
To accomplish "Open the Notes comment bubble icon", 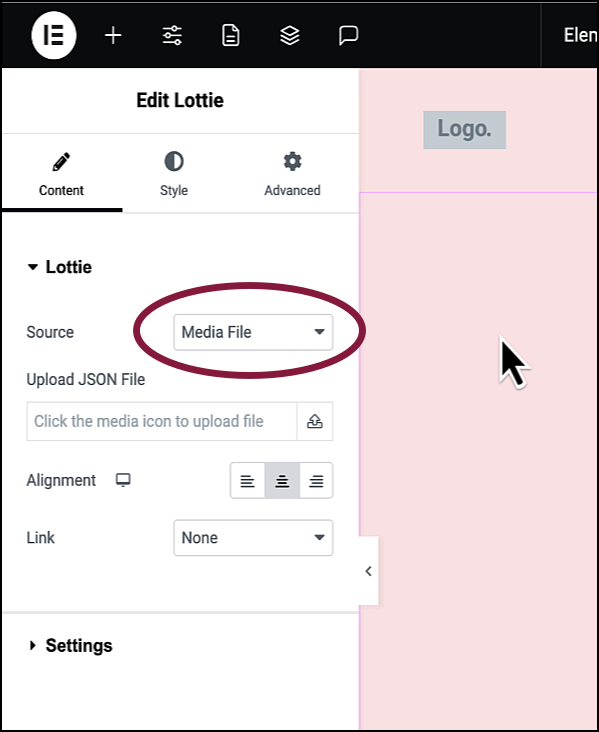I will pos(348,35).
